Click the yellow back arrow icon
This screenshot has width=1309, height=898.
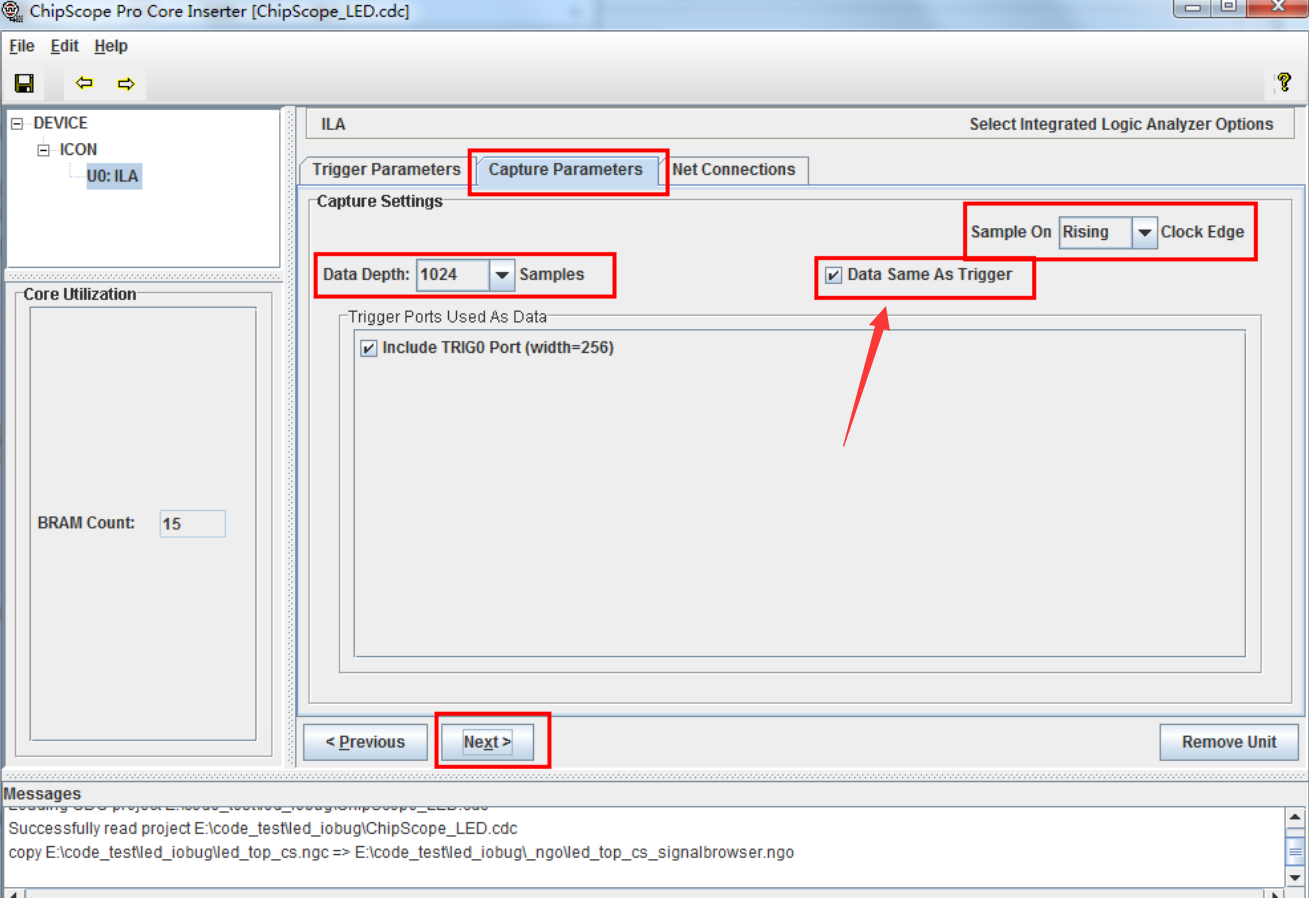tap(85, 83)
